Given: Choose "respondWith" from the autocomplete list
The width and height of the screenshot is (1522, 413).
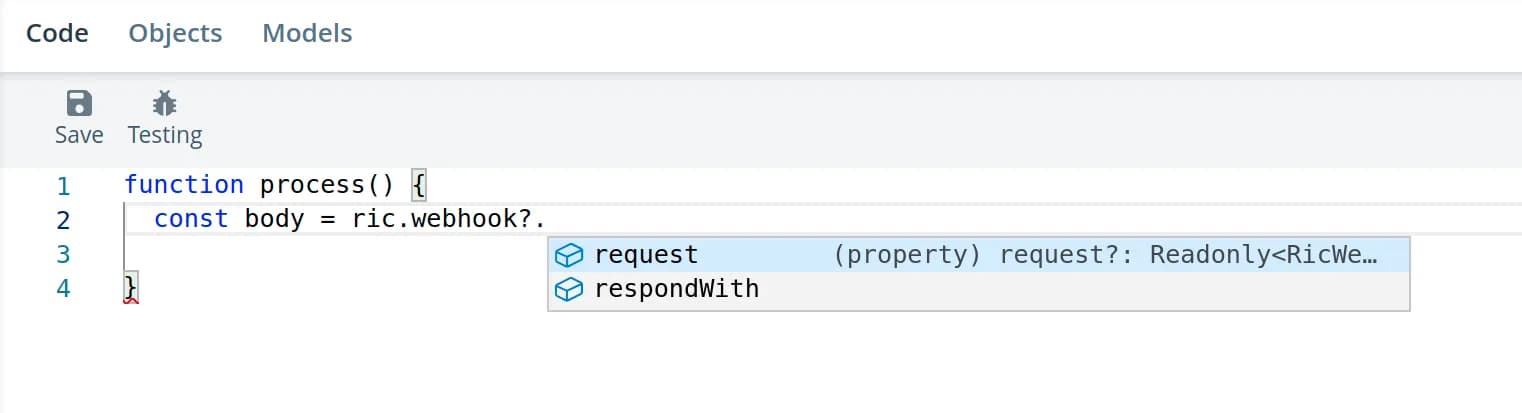Looking at the screenshot, I should click(x=676, y=290).
